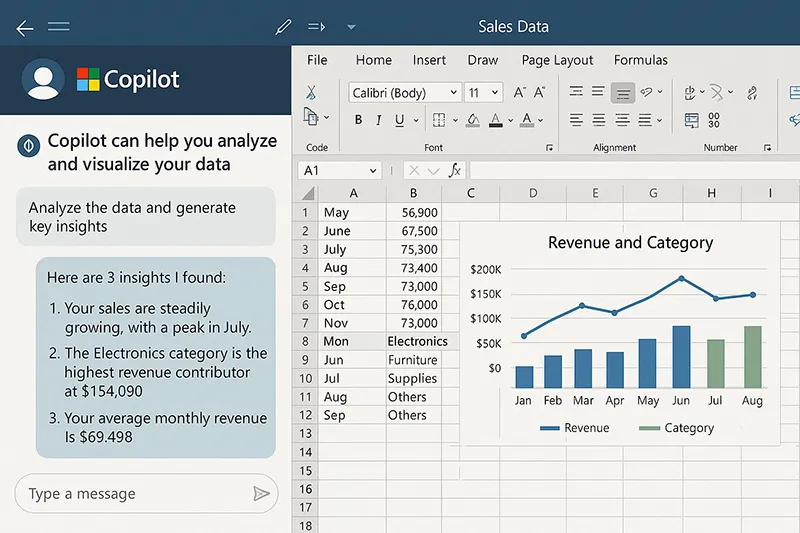The height and width of the screenshot is (533, 800).
Task: Click the Borders icon
Action: pyautogui.click(x=439, y=120)
